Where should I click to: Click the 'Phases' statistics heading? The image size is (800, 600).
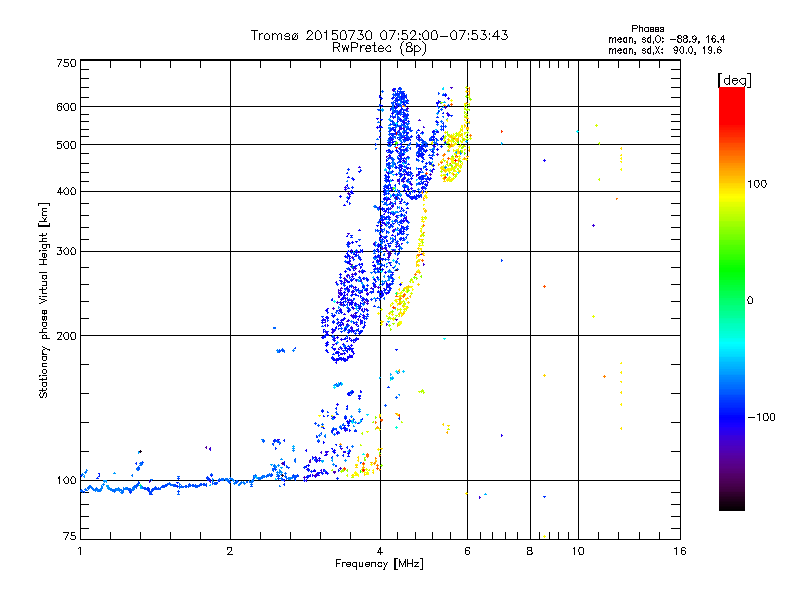[x=647, y=29]
